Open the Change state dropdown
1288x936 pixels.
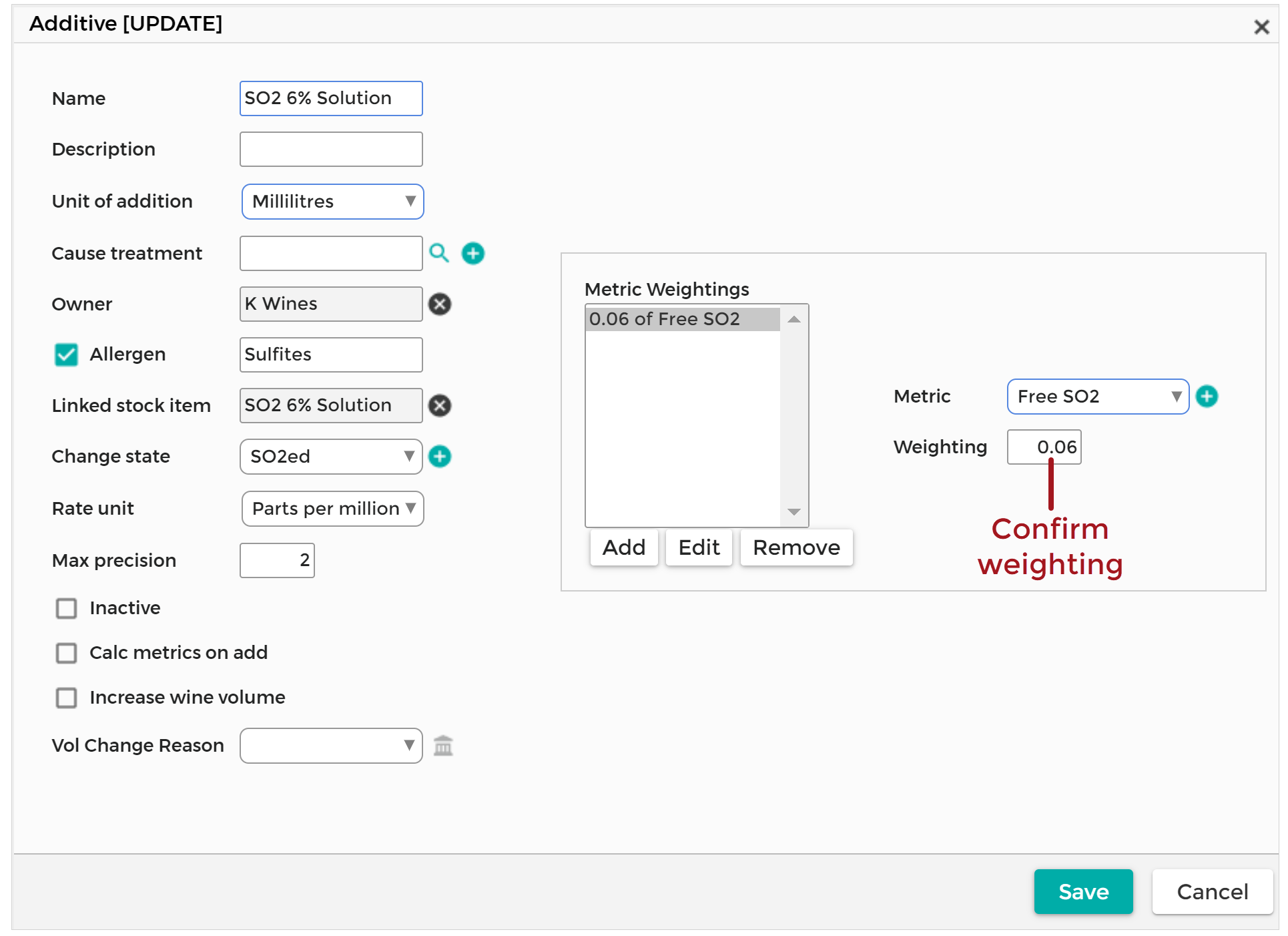coord(331,457)
